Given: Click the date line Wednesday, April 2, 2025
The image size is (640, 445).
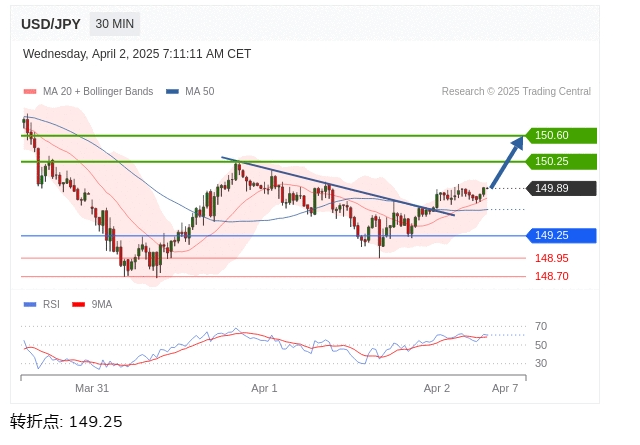Looking at the screenshot, I should coord(137,54).
